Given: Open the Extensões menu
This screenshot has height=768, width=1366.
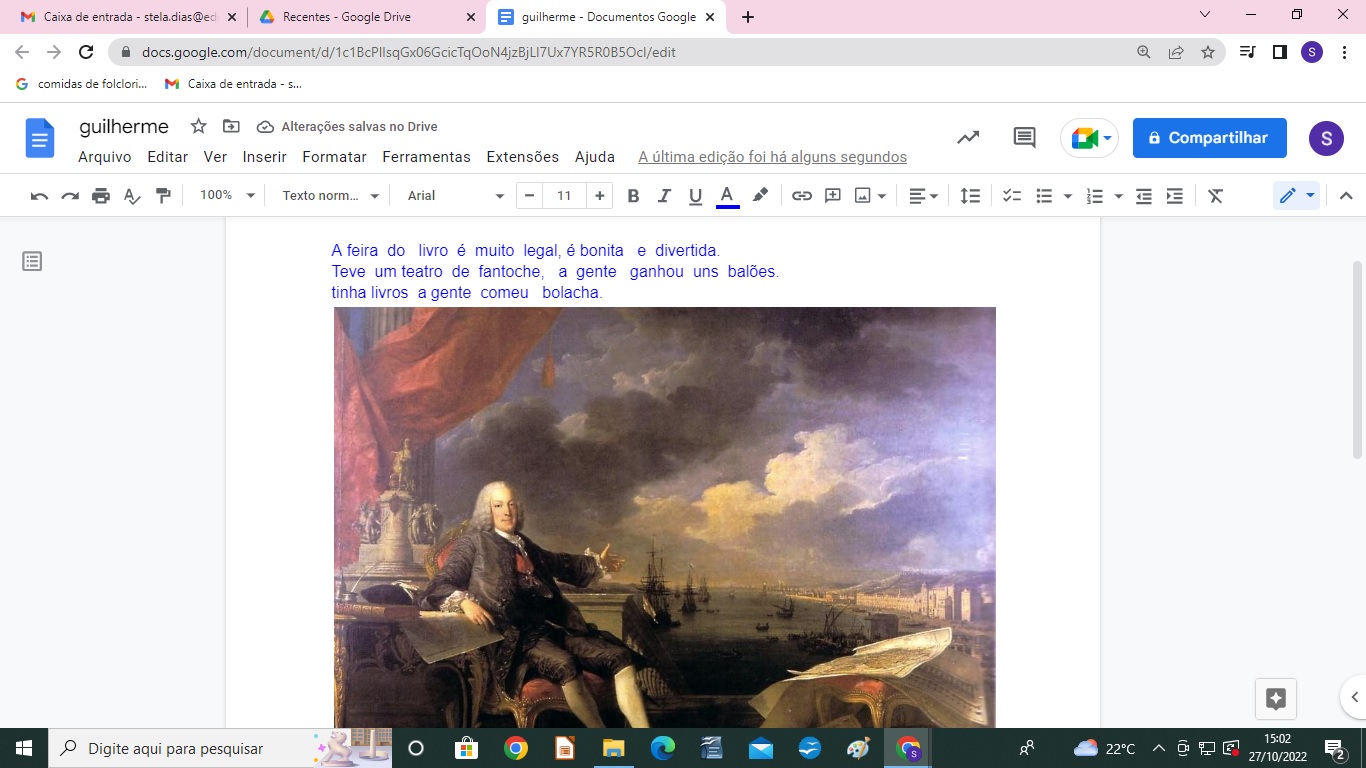Looking at the screenshot, I should 523,157.
